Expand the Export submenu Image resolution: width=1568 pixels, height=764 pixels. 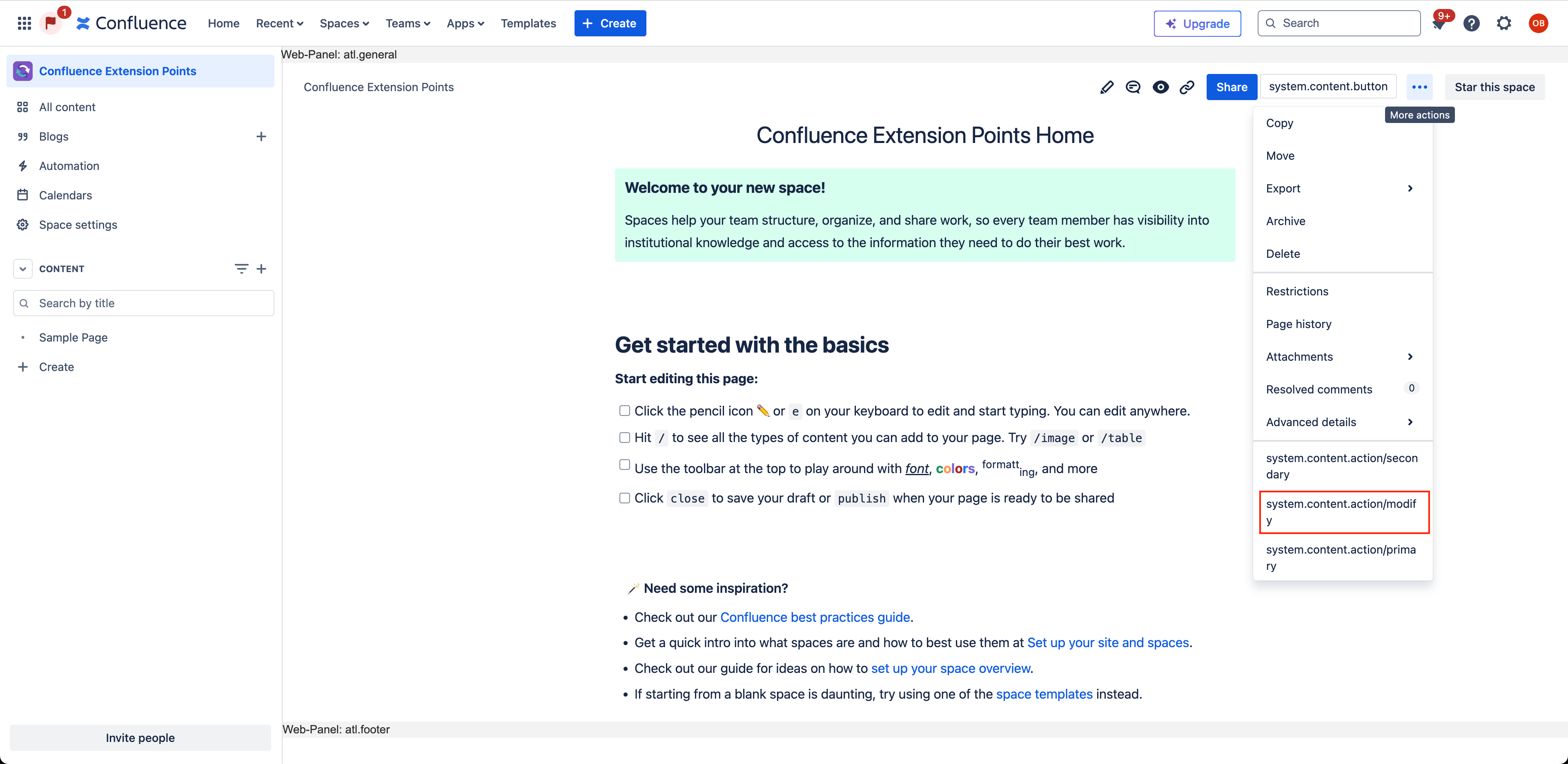pyautogui.click(x=1342, y=188)
